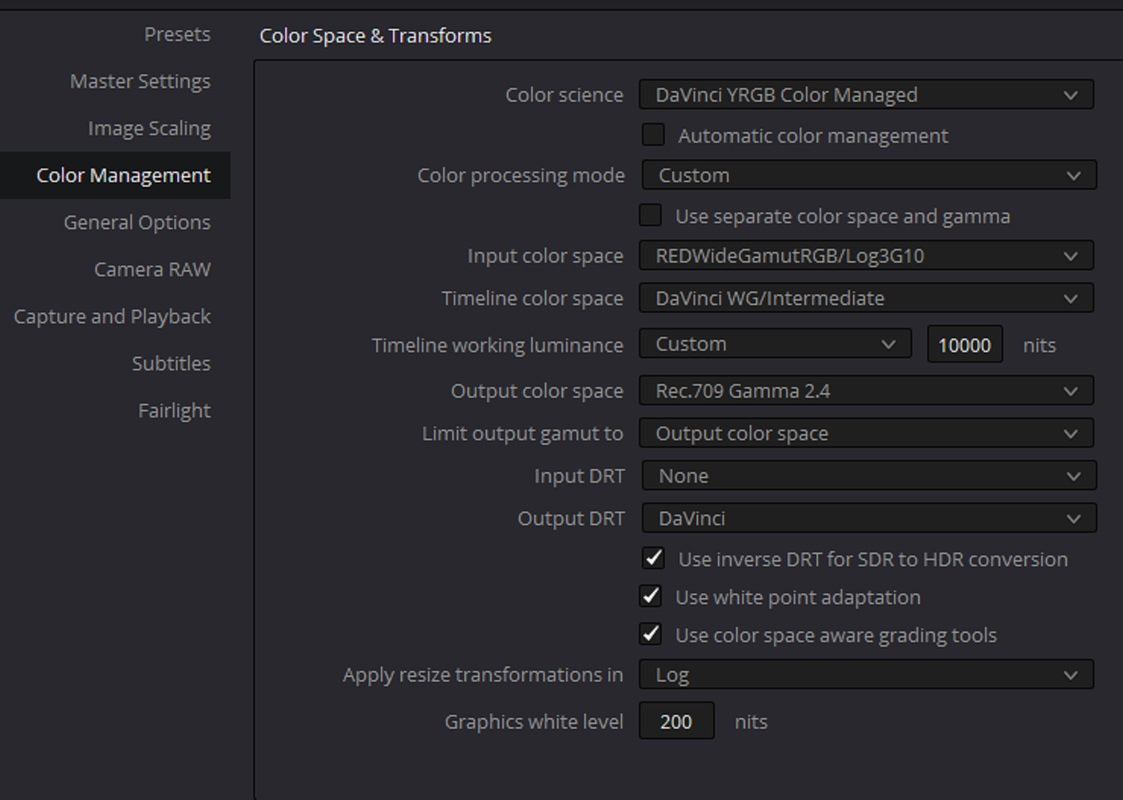Open General Options in sidebar
The width and height of the screenshot is (1123, 800).
tap(137, 222)
